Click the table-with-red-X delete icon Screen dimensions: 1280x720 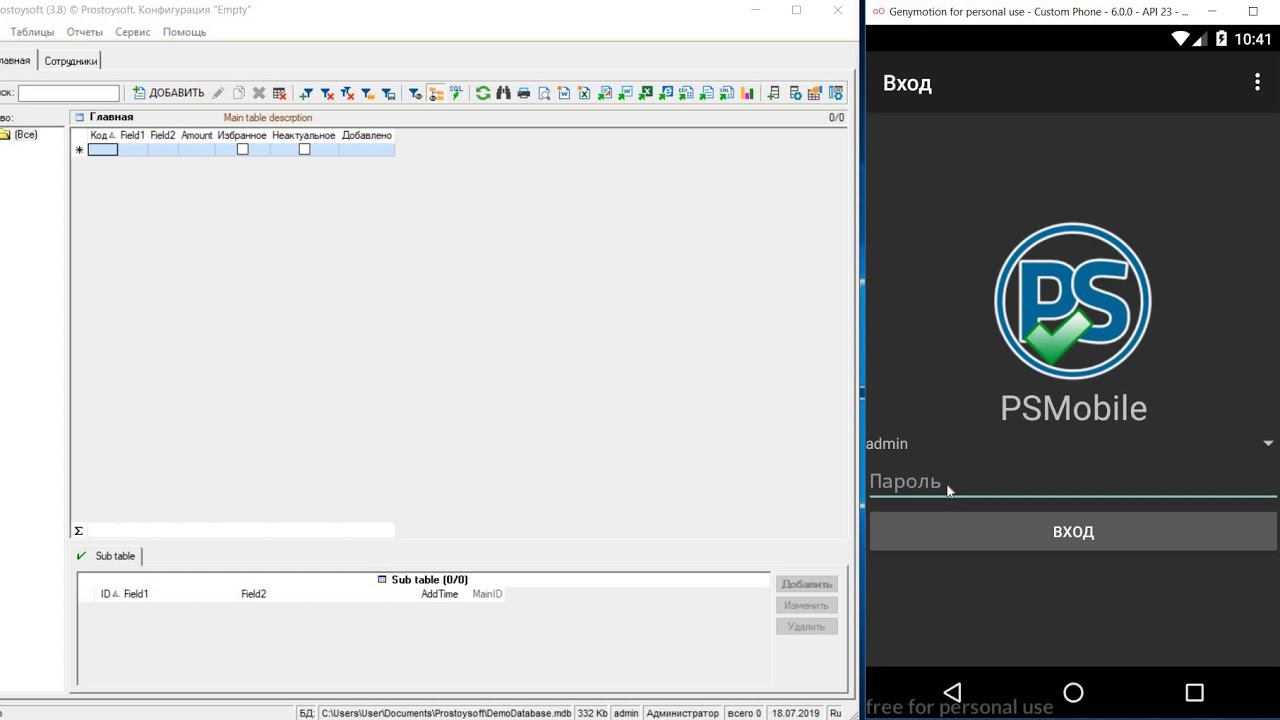(280, 93)
